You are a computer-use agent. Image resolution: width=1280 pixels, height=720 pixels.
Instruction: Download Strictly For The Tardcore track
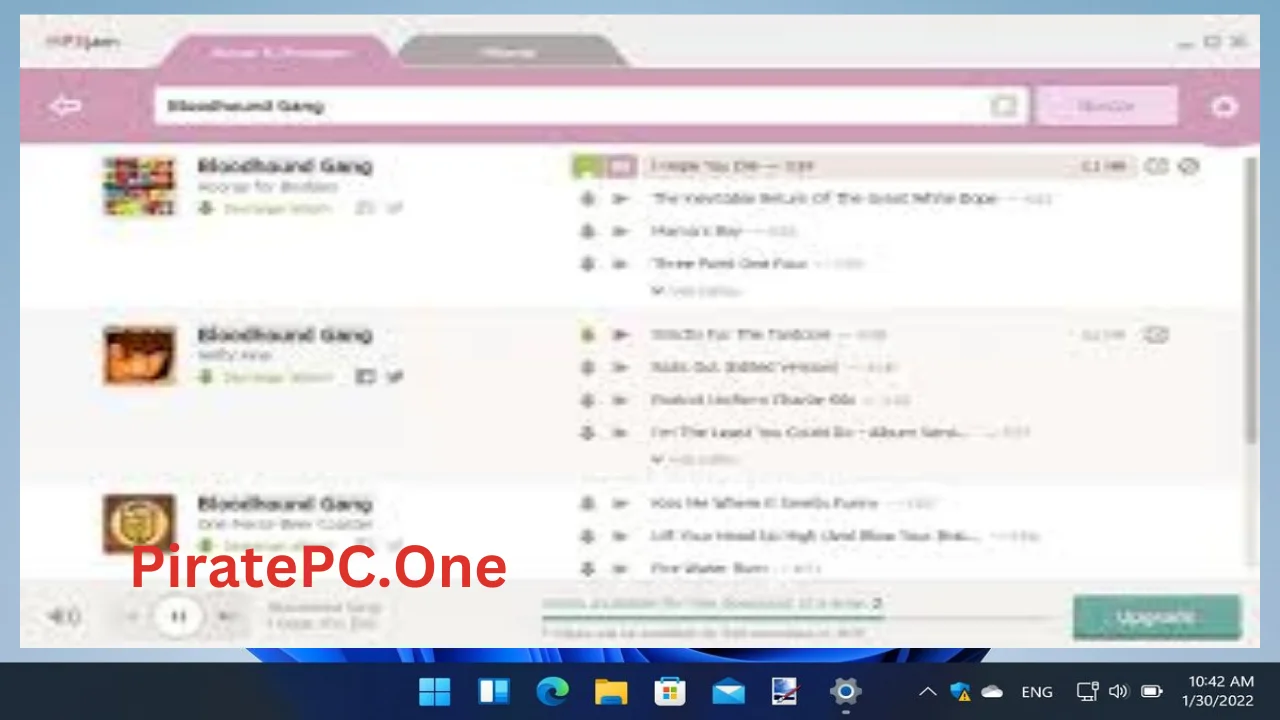pyautogui.click(x=587, y=335)
